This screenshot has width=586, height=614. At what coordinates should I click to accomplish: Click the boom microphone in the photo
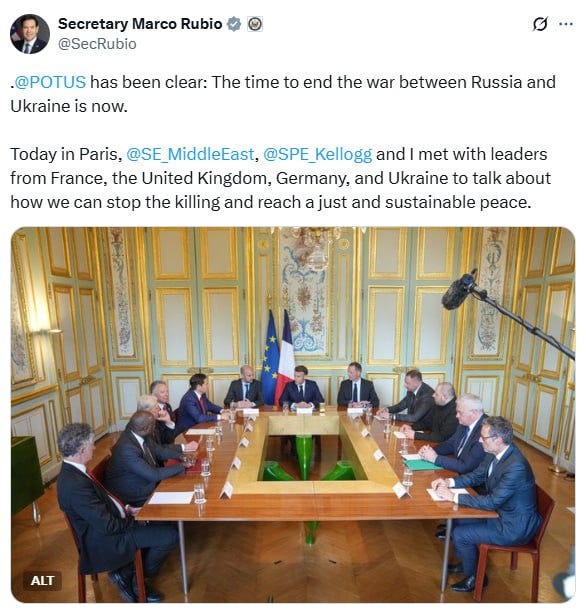(x=508, y=313)
